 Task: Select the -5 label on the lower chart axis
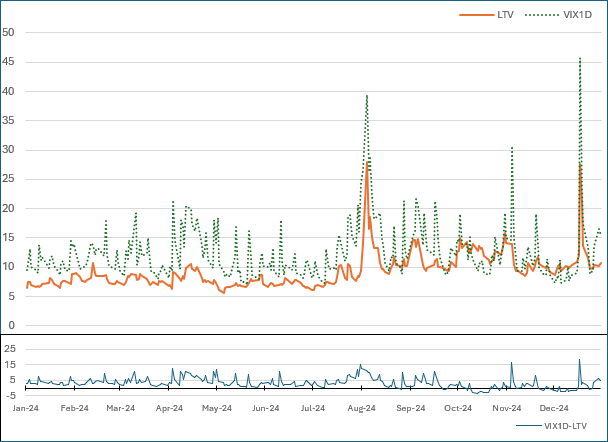9,395
